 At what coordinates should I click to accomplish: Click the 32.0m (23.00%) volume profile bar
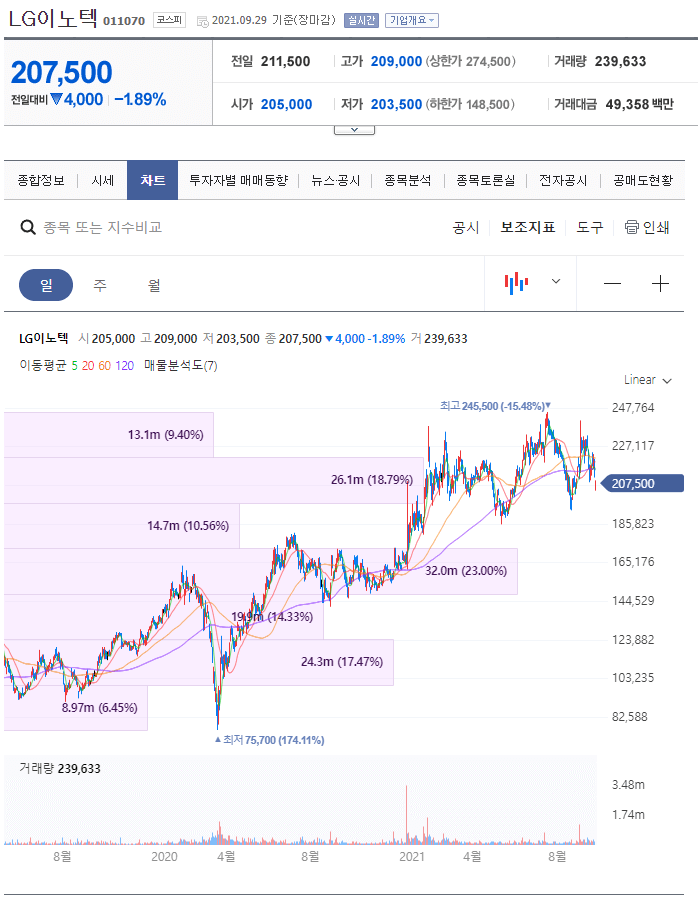coord(261,571)
